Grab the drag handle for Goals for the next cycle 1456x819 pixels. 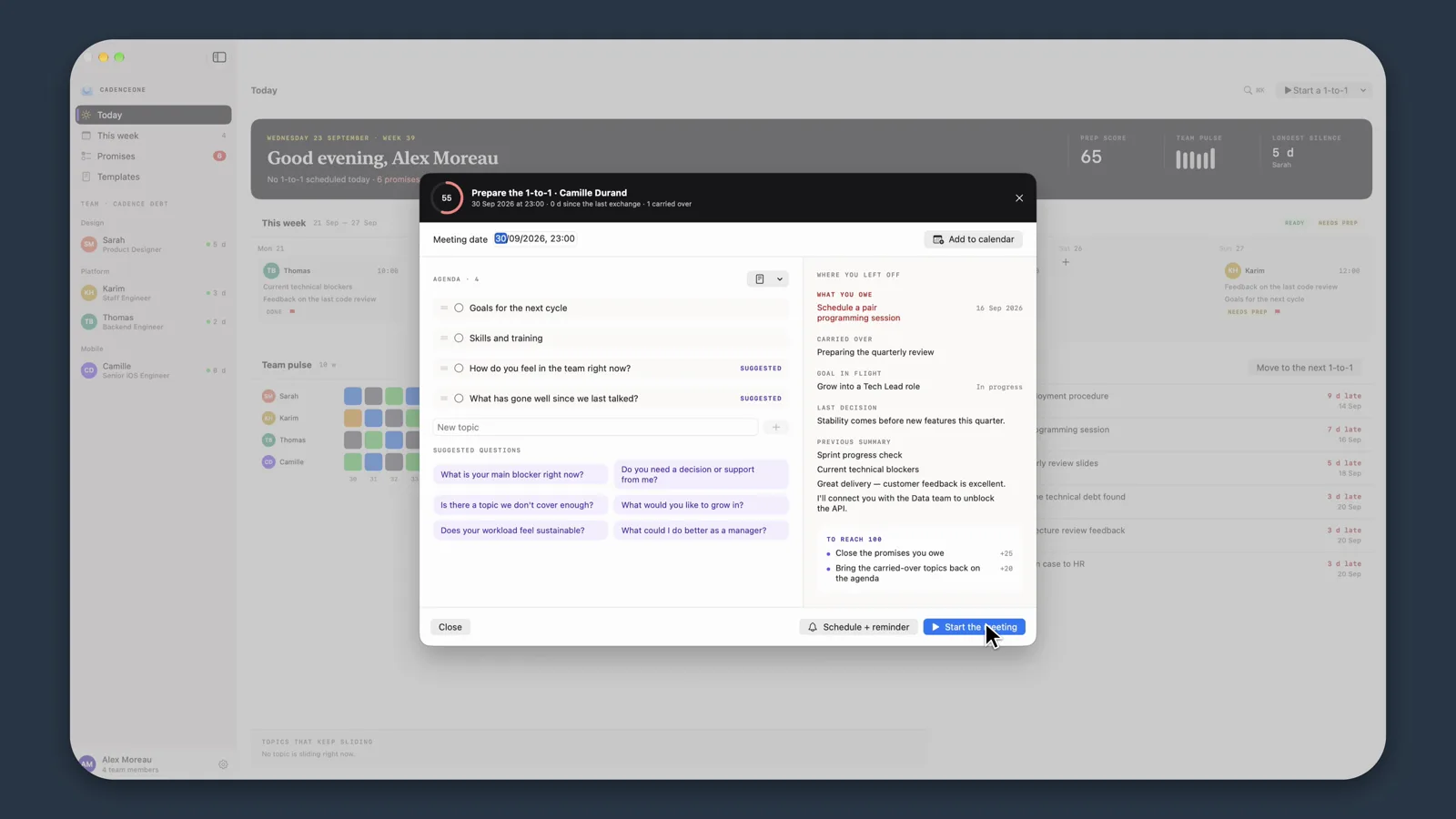444,308
